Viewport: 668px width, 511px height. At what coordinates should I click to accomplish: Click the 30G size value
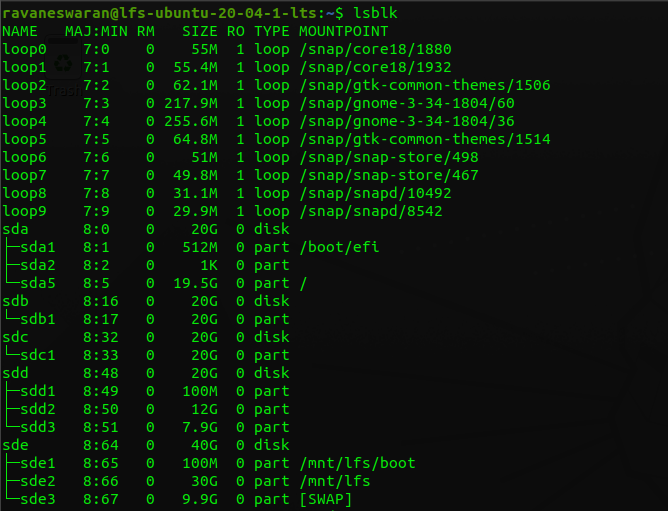pos(204,482)
